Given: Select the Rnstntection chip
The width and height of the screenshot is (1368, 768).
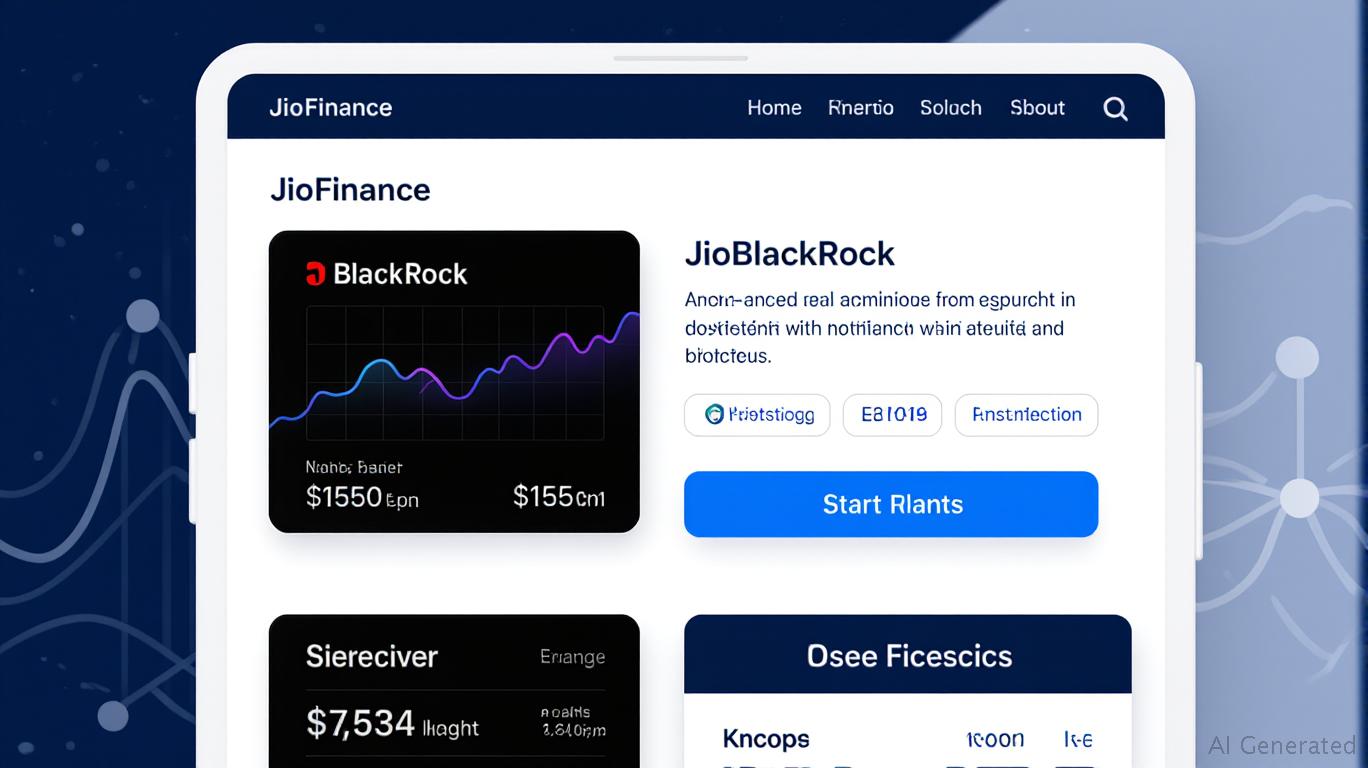Looking at the screenshot, I should pos(1026,414).
